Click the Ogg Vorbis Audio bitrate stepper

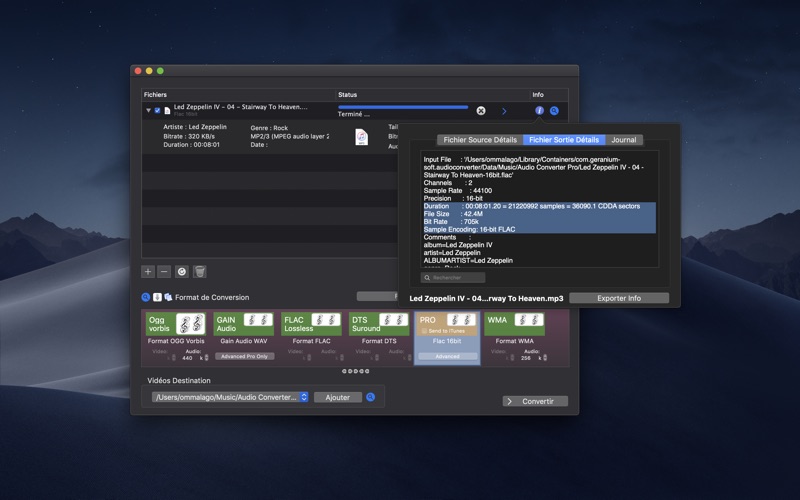tap(206, 358)
